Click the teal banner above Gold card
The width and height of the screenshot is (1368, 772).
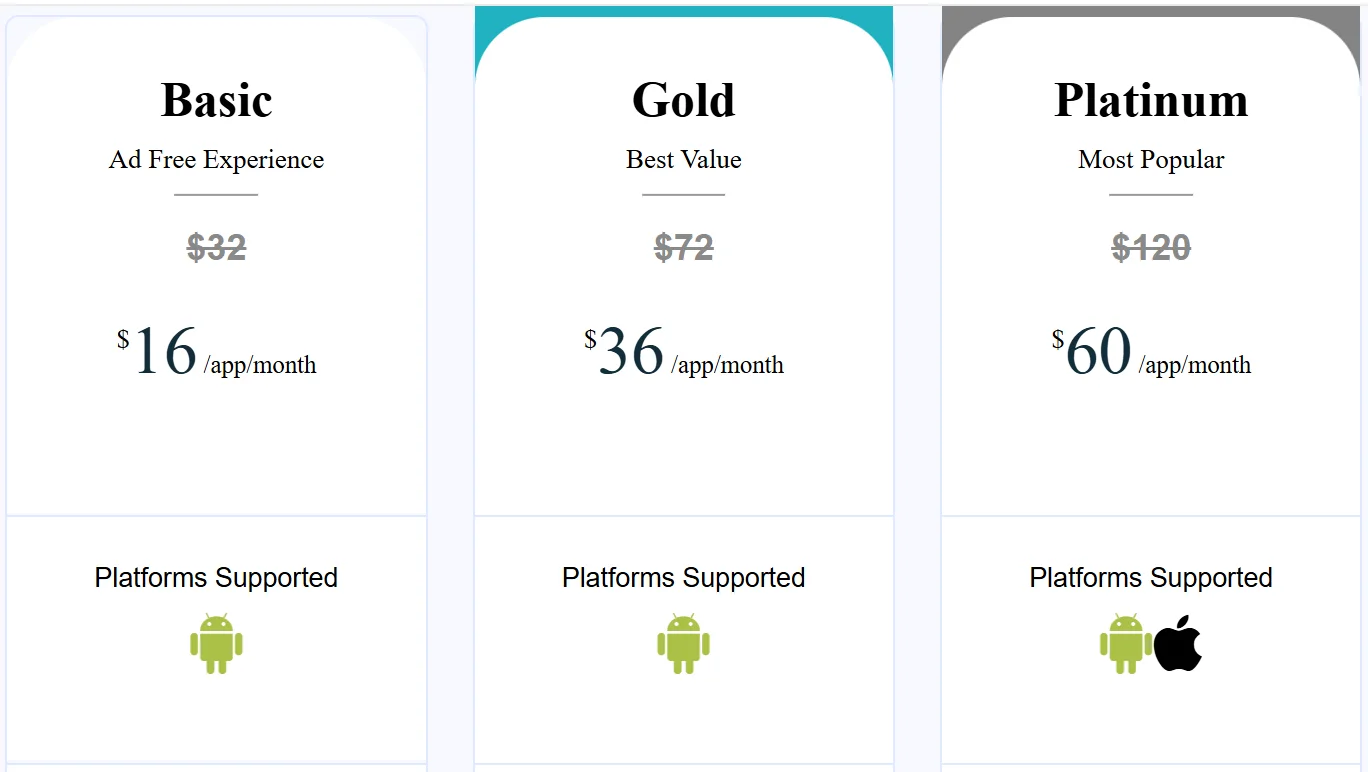point(683,12)
